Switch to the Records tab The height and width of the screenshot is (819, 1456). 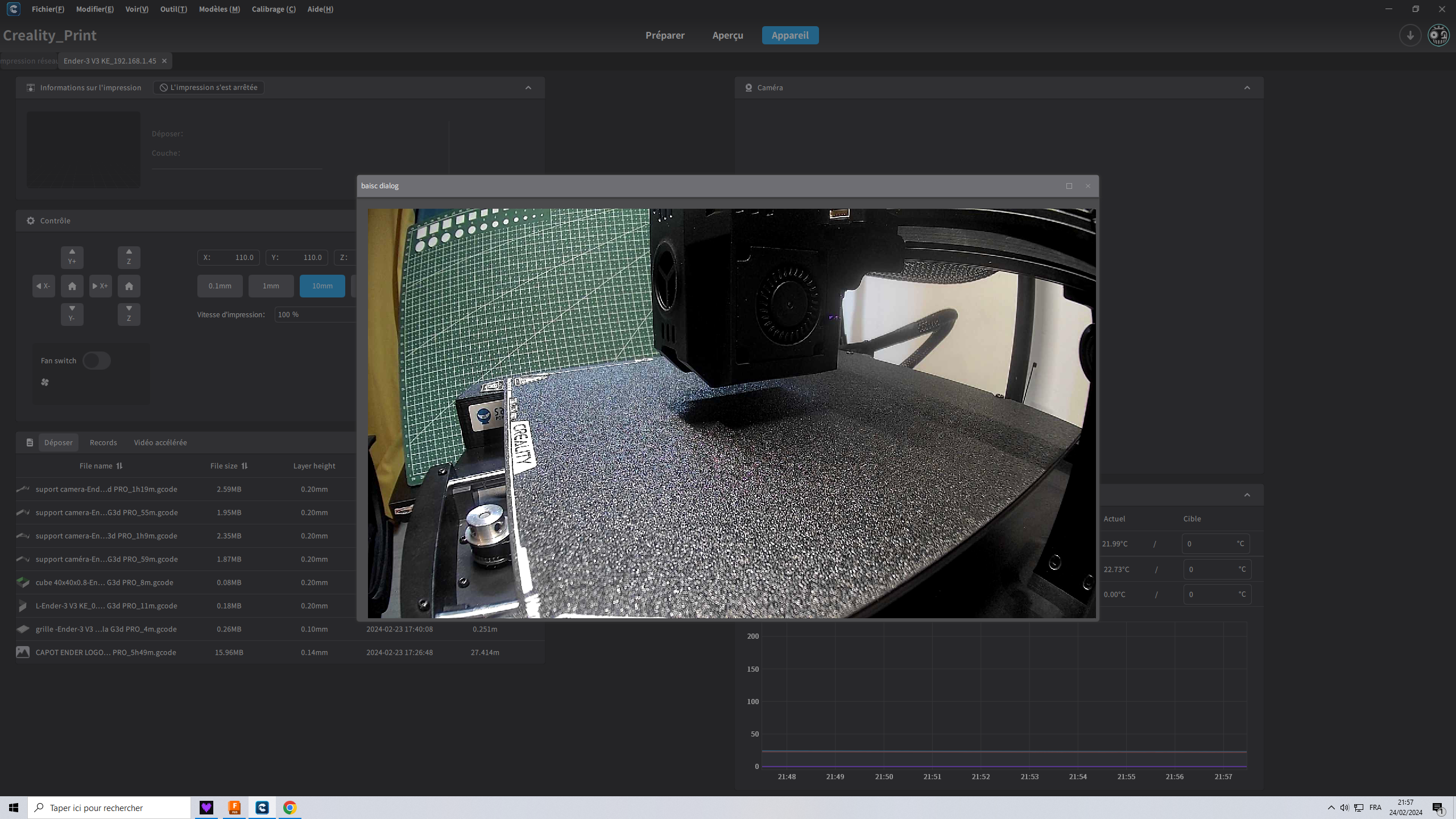[x=102, y=442]
